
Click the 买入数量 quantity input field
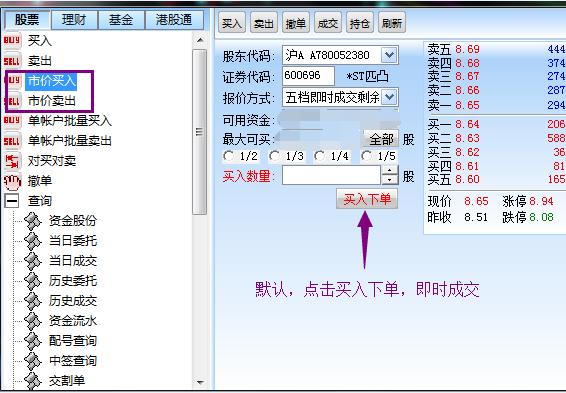pyautogui.click(x=331, y=175)
